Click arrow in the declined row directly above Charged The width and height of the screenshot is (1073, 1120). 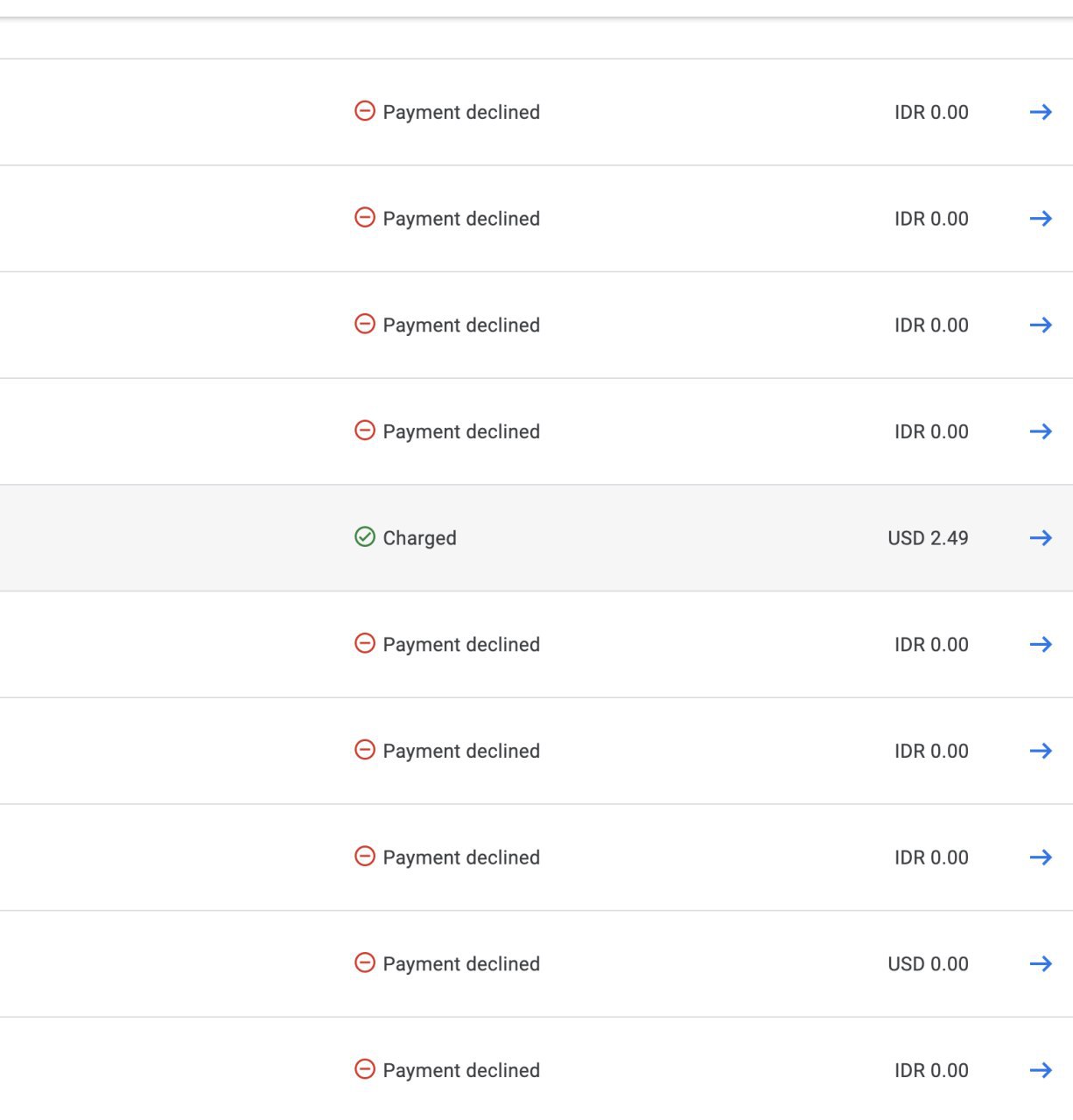tap(1041, 431)
